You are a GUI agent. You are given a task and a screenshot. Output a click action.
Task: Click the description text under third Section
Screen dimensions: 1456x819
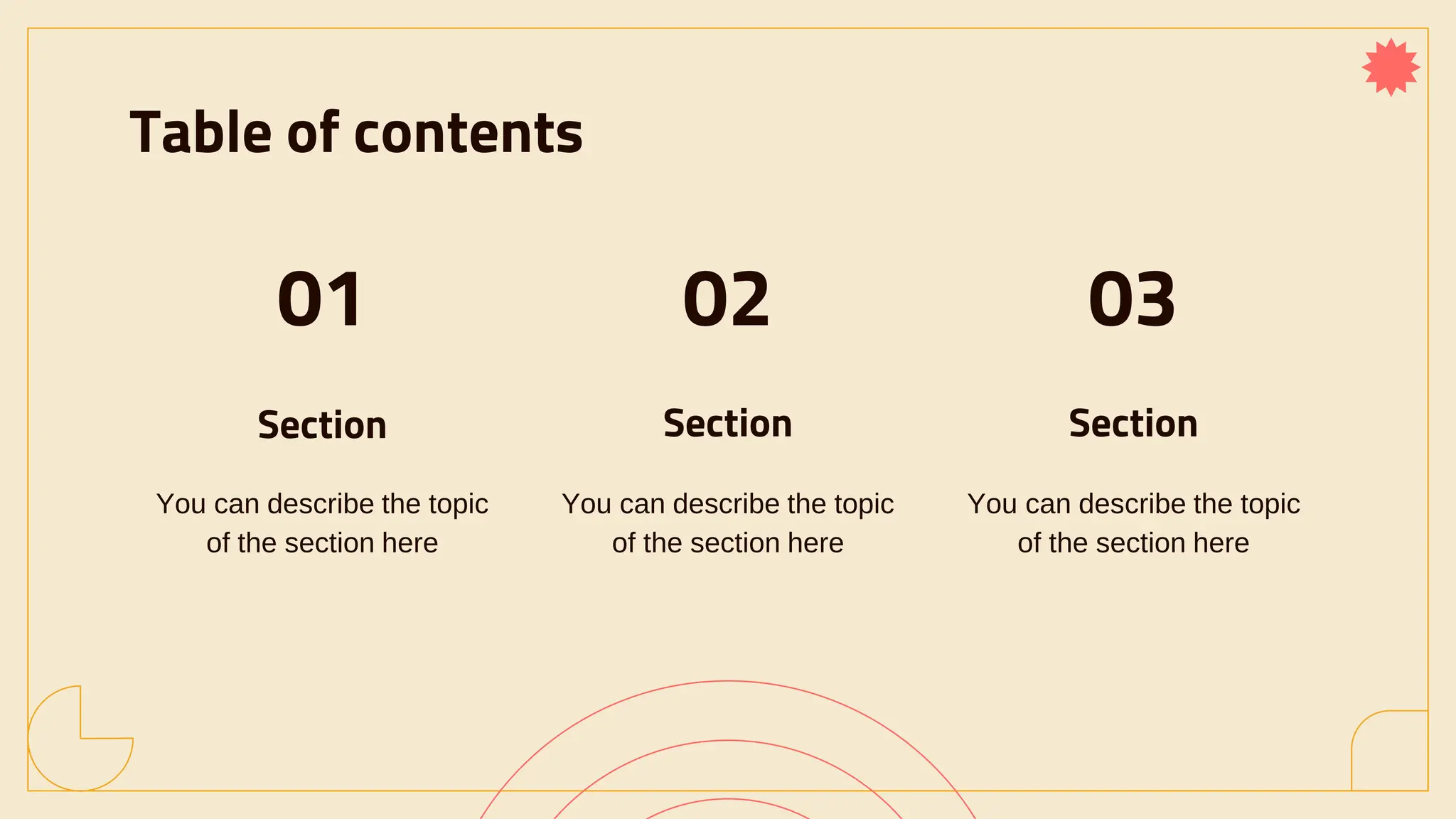point(1133,523)
